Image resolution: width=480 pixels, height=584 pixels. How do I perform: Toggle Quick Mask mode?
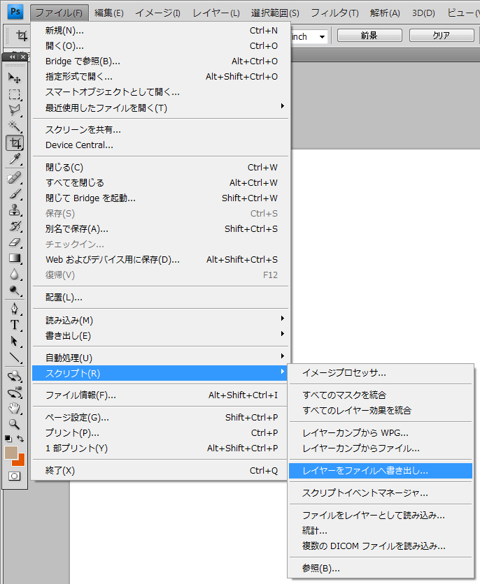15,476
